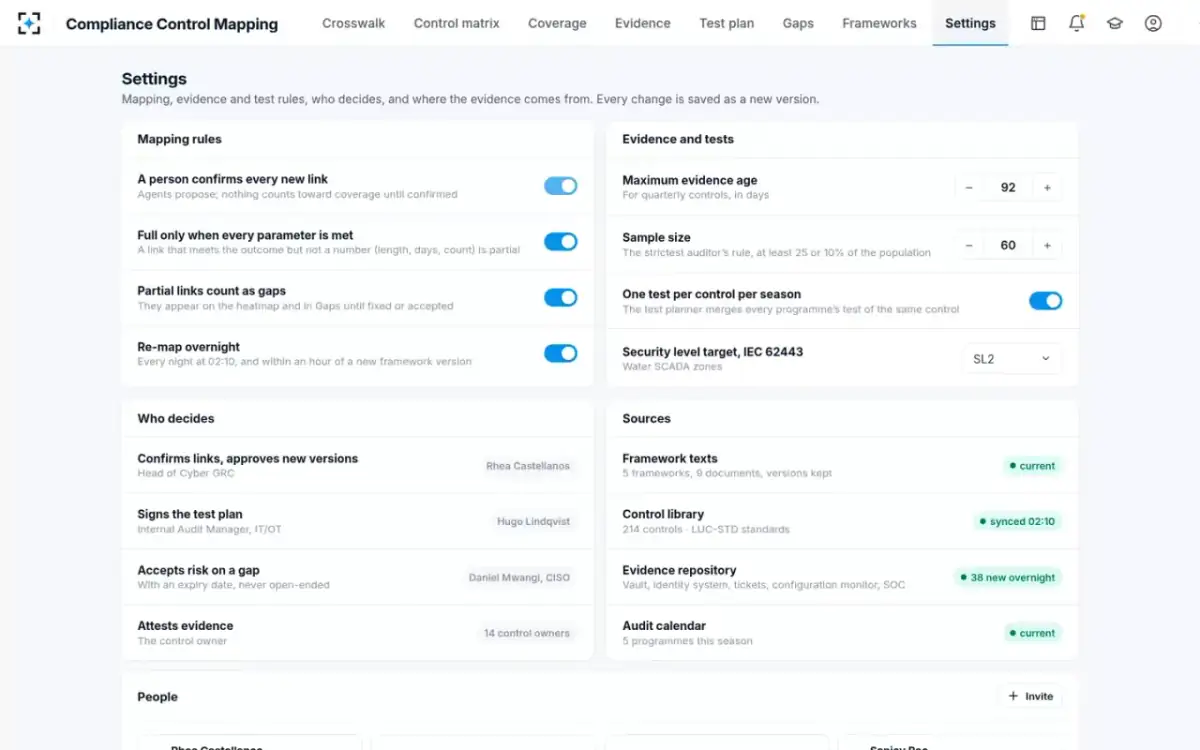Click the Invite button in People
1200x750 pixels.
pos(1030,696)
